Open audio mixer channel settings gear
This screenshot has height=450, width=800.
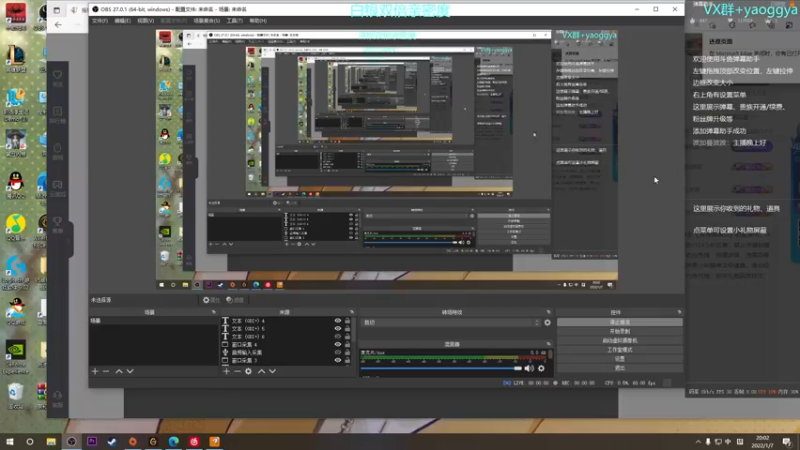click(x=541, y=368)
